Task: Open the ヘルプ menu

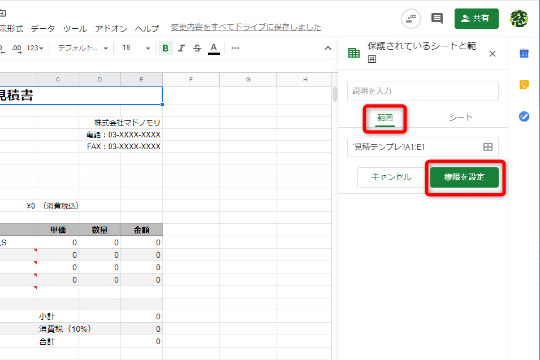Action: (x=147, y=28)
